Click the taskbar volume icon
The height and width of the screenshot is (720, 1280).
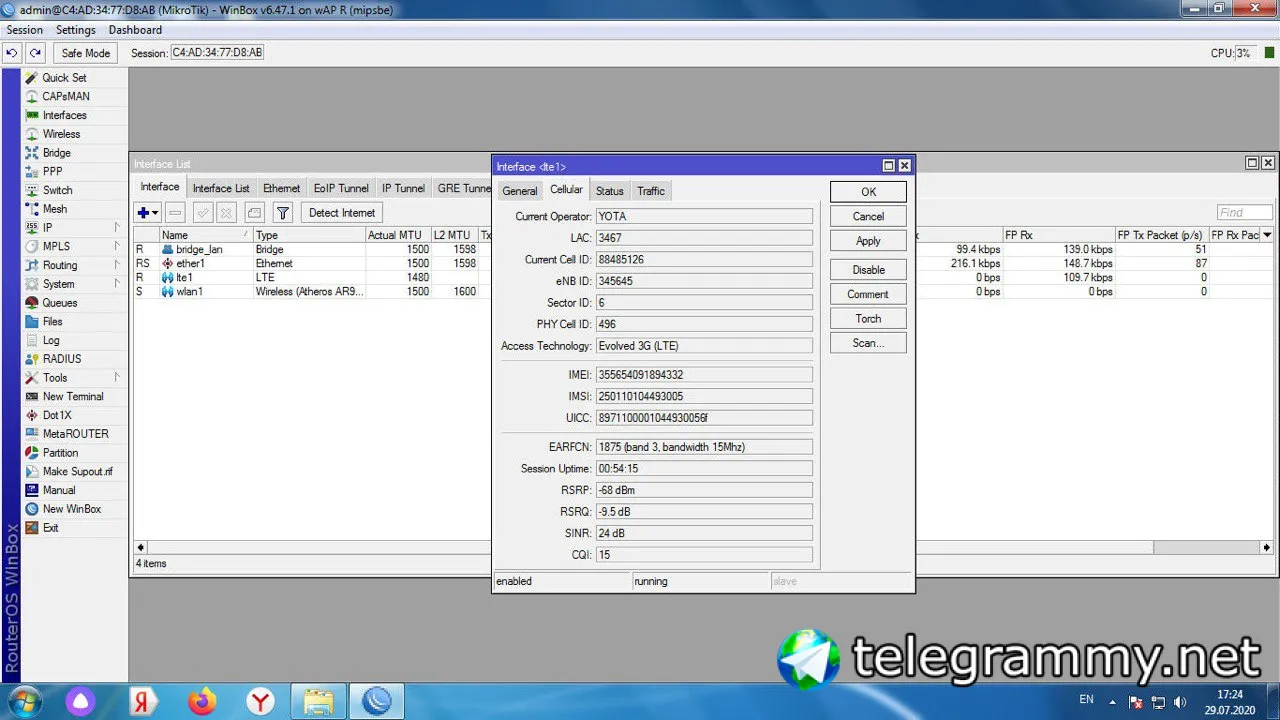pyautogui.click(x=1180, y=701)
